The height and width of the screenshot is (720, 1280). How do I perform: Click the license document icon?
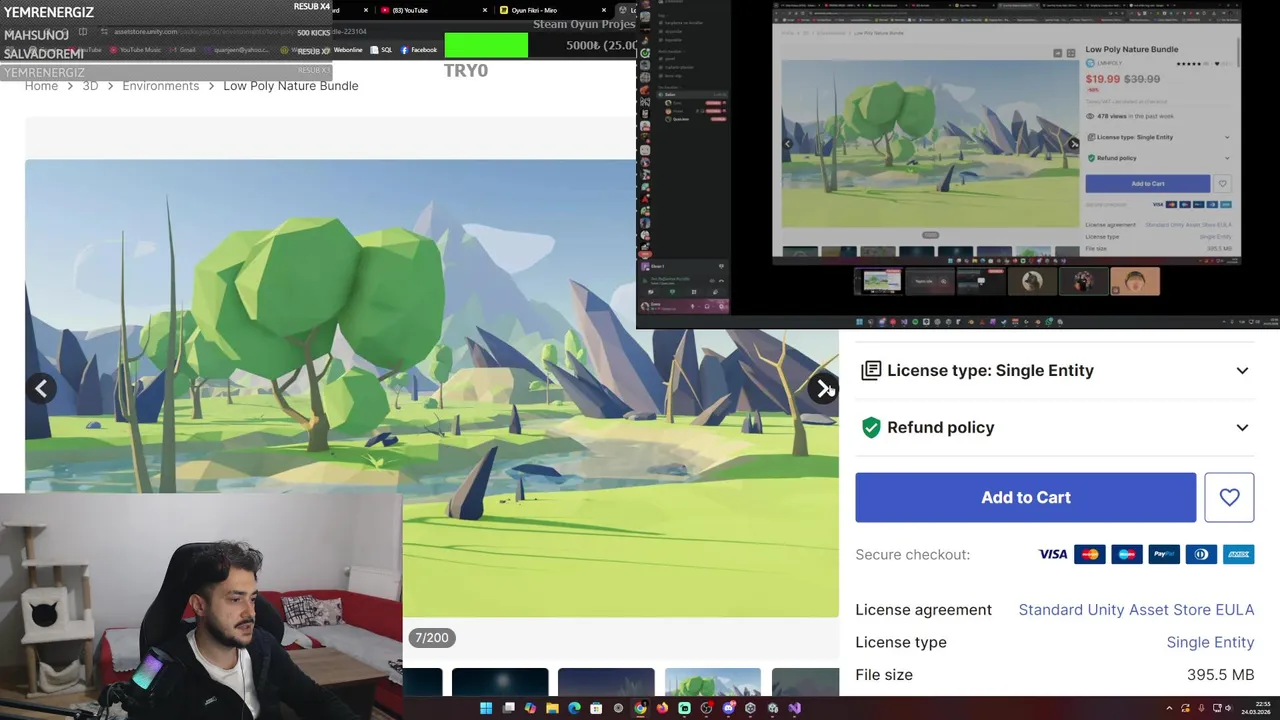pyautogui.click(x=871, y=370)
